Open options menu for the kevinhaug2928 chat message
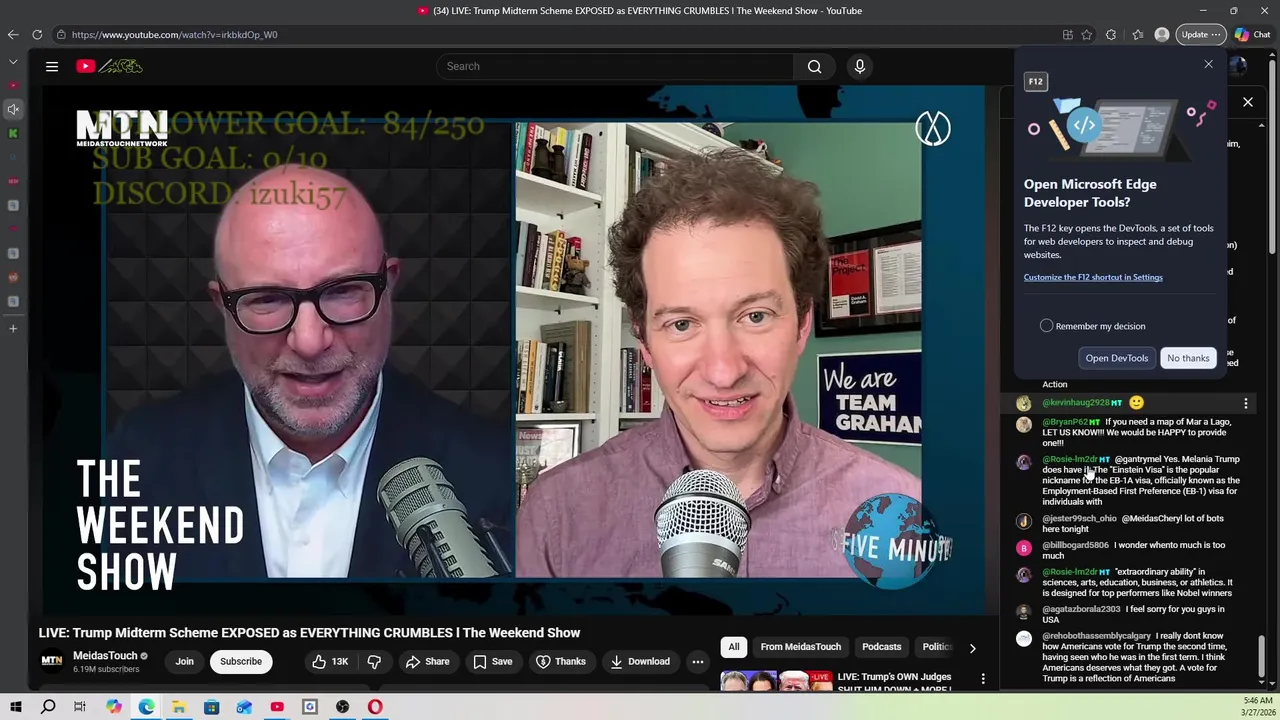This screenshot has width=1280, height=720. tap(1246, 403)
